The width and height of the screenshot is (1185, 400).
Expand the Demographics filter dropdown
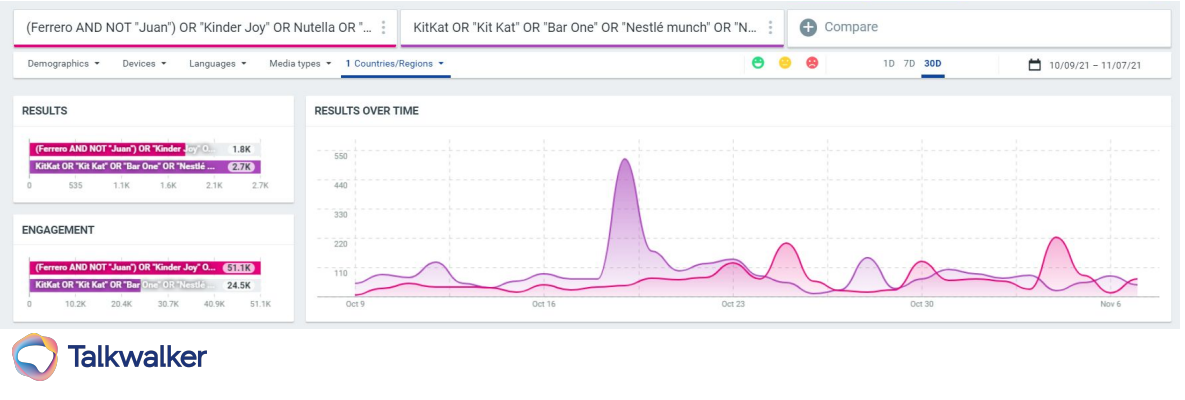click(x=64, y=64)
